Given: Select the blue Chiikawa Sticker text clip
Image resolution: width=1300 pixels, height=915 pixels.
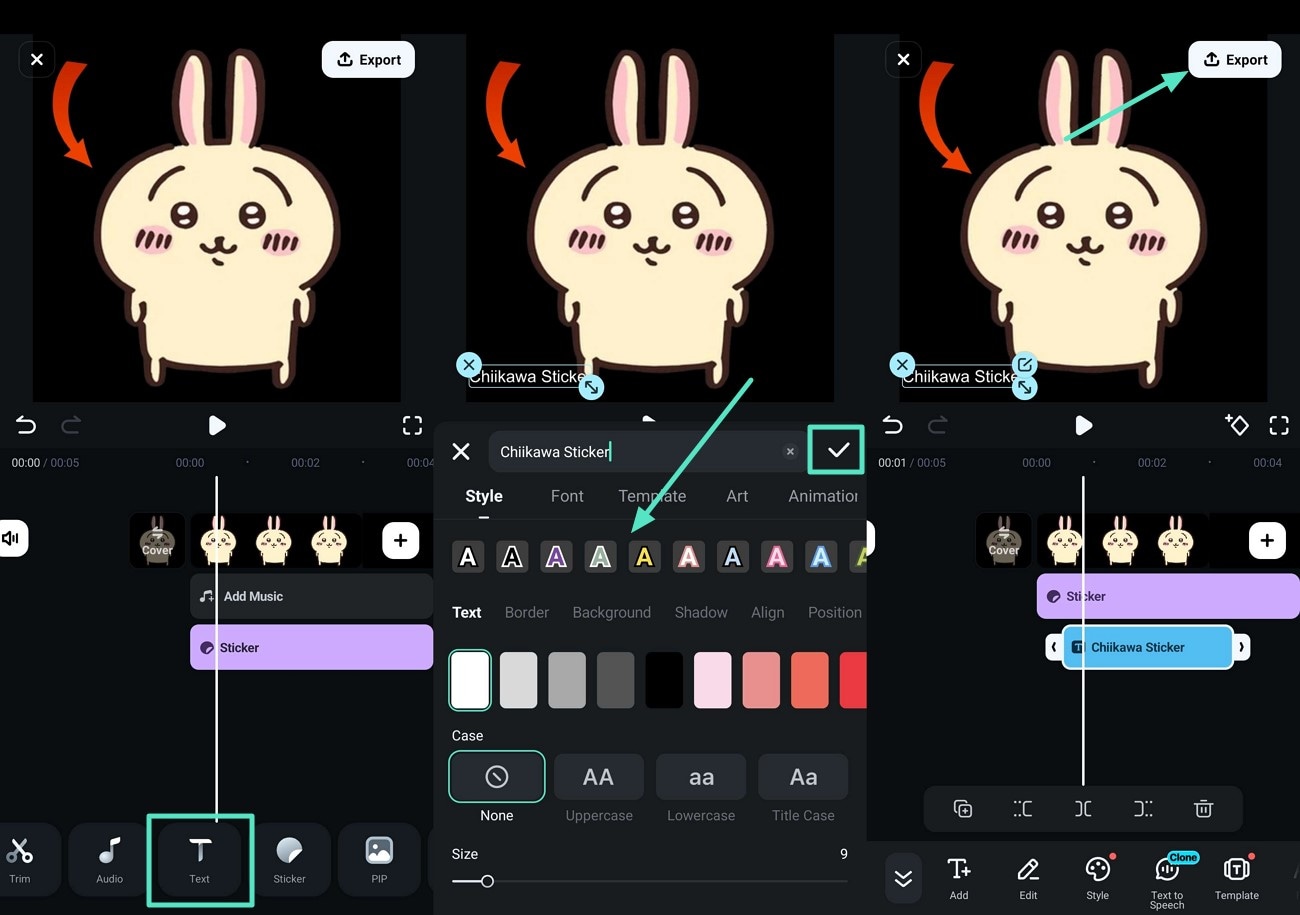Looking at the screenshot, I should pos(1147,647).
